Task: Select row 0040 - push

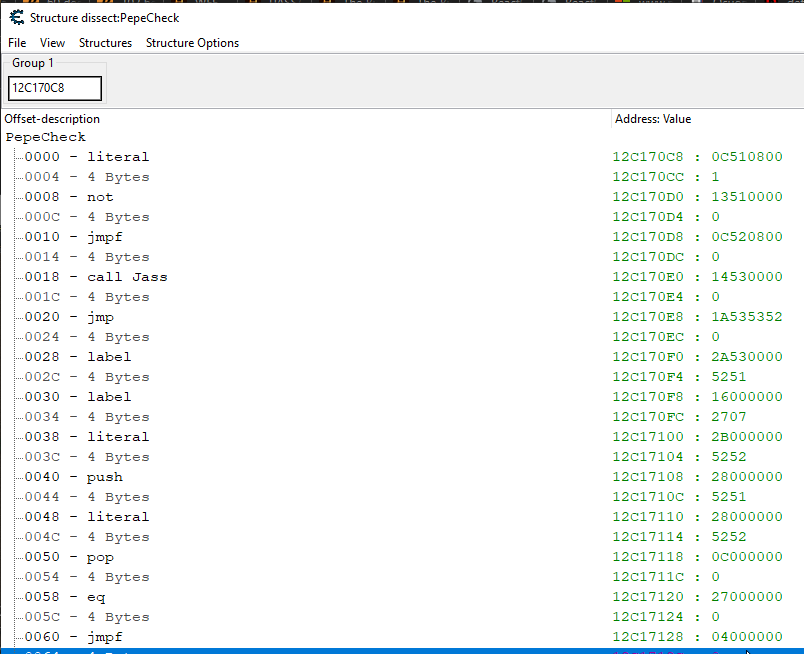Action: click(x=73, y=477)
